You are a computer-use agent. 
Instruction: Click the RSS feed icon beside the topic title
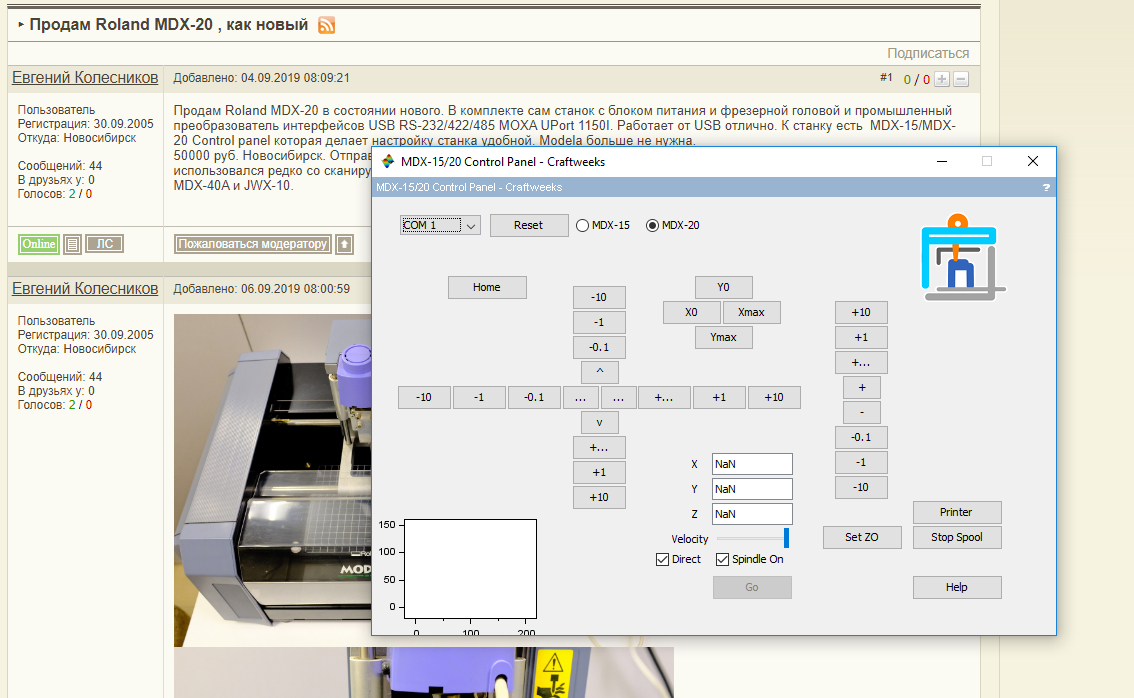327,25
